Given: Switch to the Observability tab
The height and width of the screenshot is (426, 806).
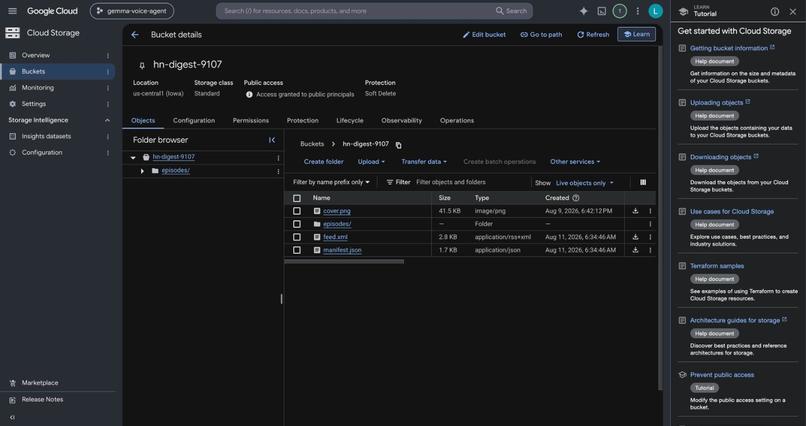Looking at the screenshot, I should (401, 120).
